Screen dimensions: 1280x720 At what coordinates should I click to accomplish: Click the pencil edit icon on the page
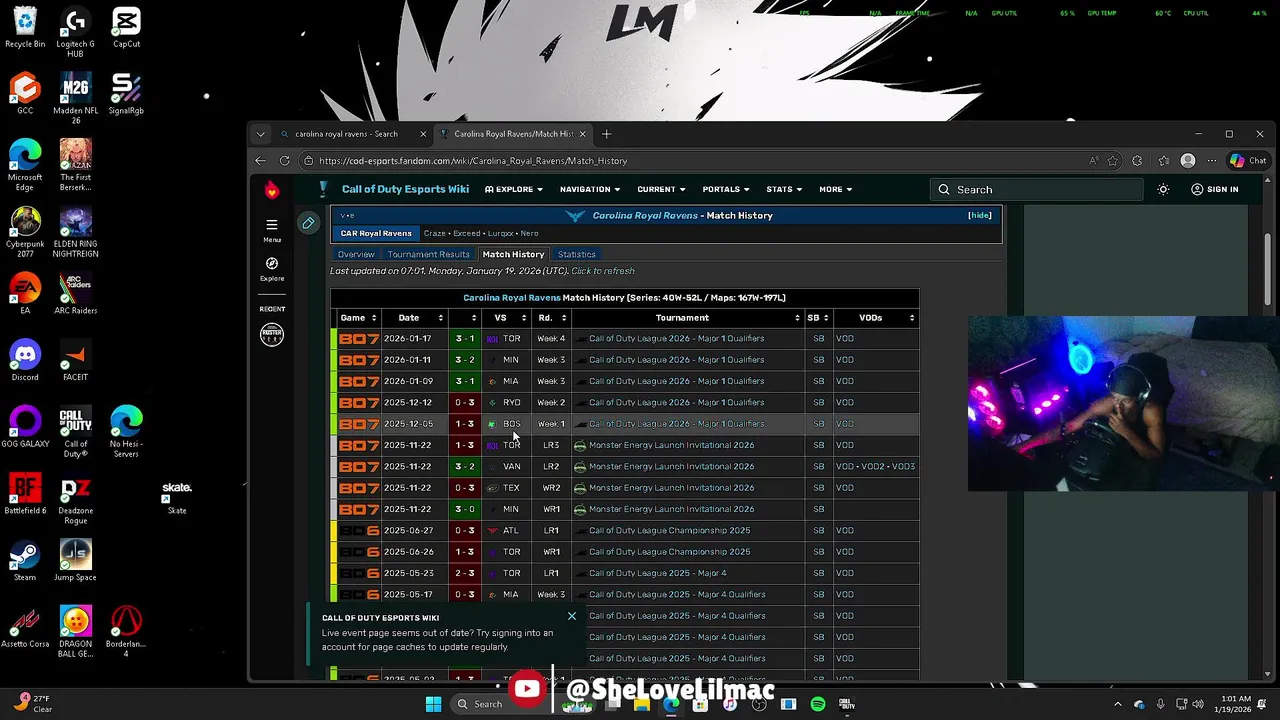pos(308,223)
